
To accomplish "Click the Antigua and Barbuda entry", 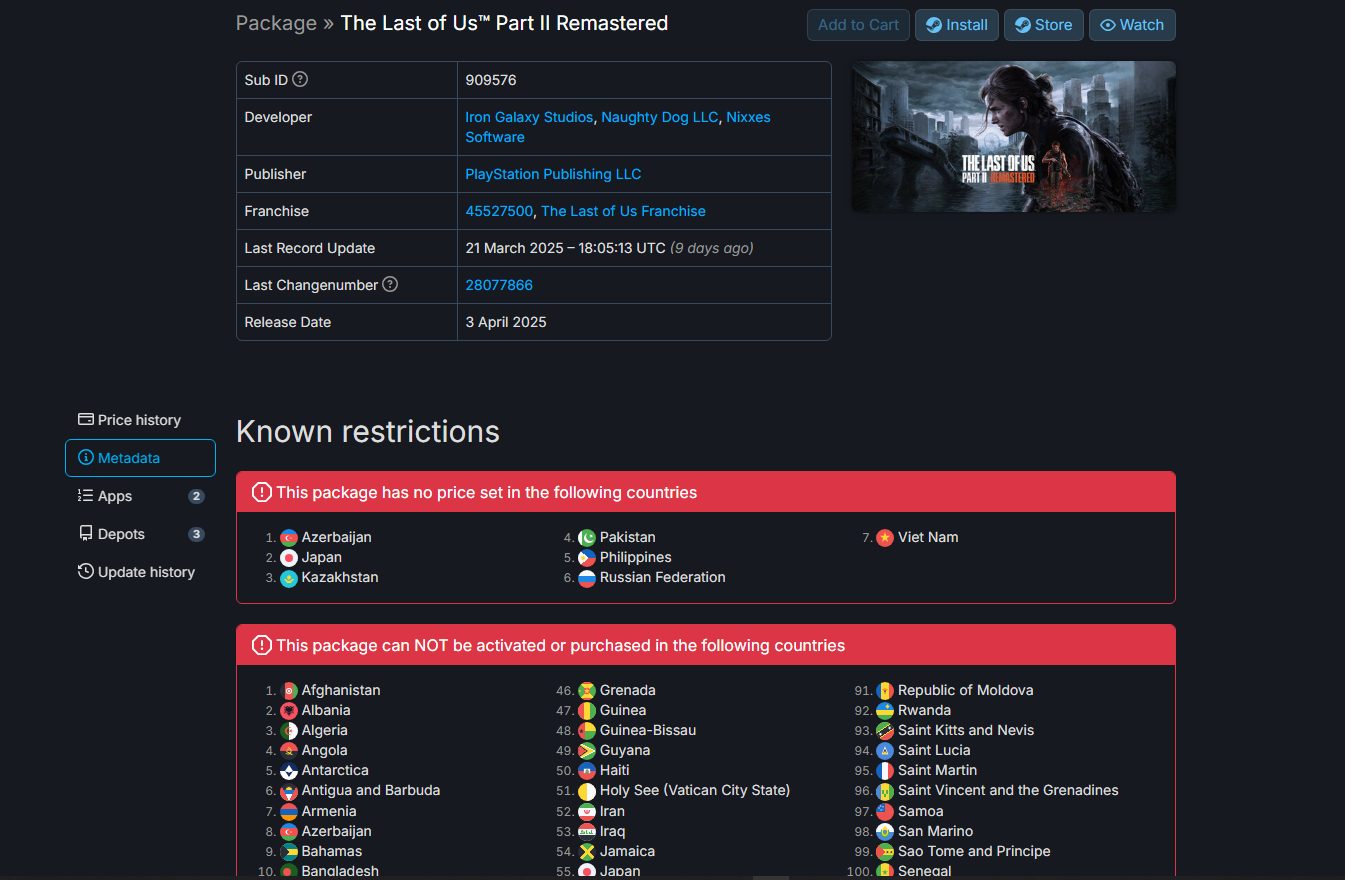I will click(371, 791).
